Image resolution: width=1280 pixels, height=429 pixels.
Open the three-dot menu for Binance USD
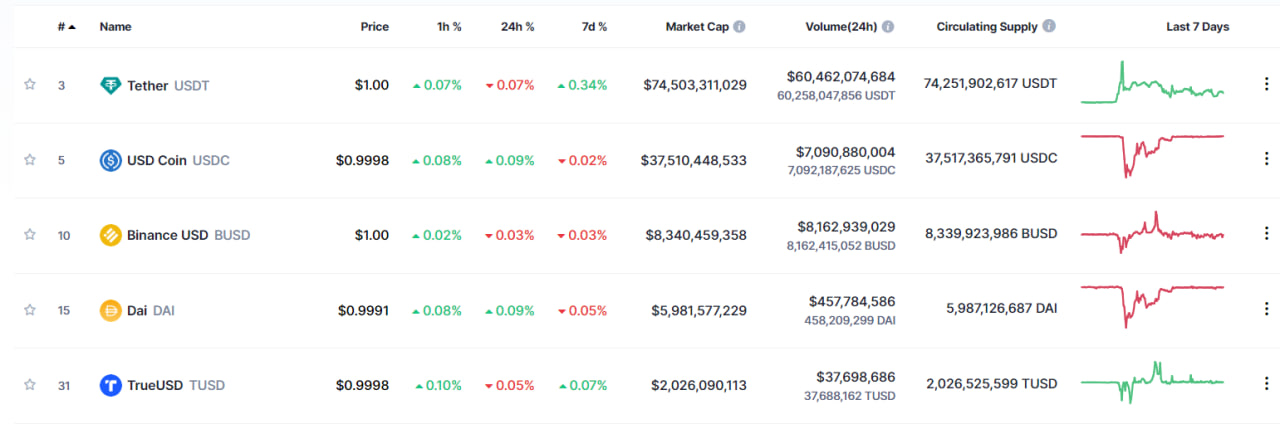click(x=1267, y=234)
